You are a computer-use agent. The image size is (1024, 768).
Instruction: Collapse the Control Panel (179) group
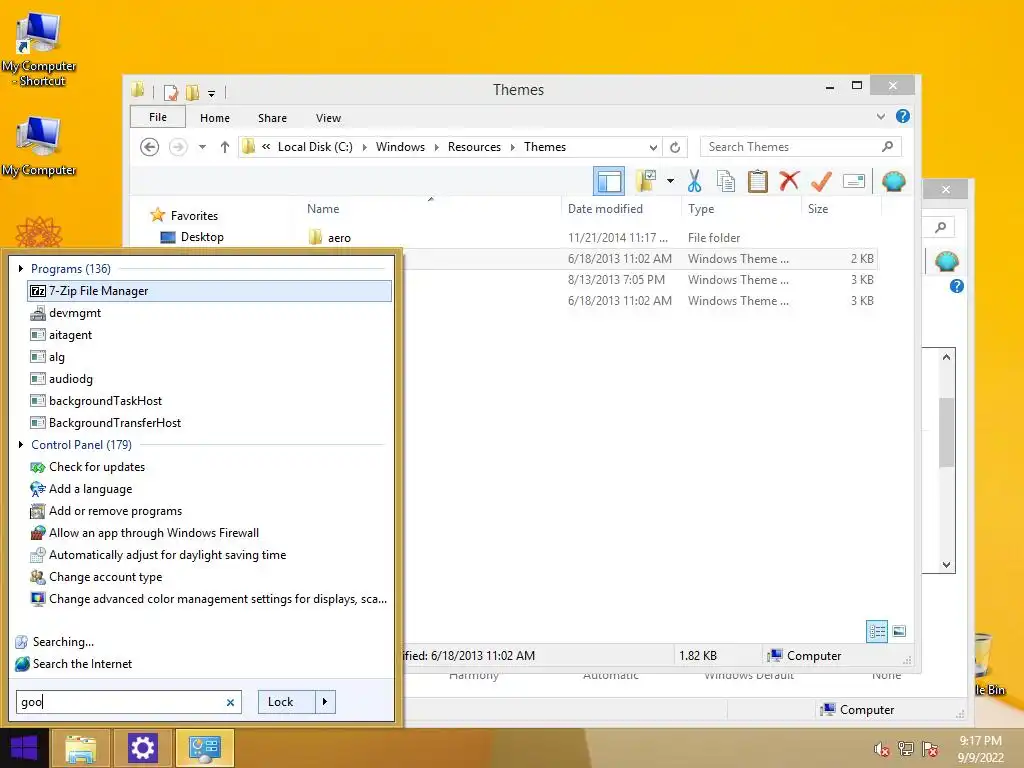[x=22, y=445]
